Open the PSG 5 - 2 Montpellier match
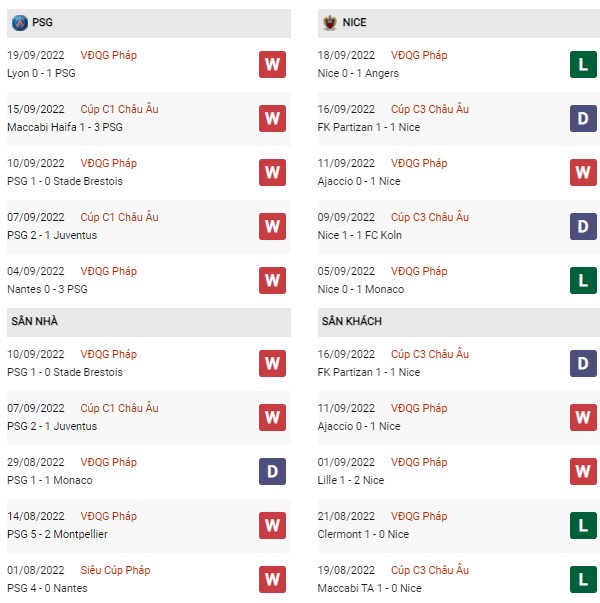The width and height of the screenshot is (600, 603). [57, 534]
